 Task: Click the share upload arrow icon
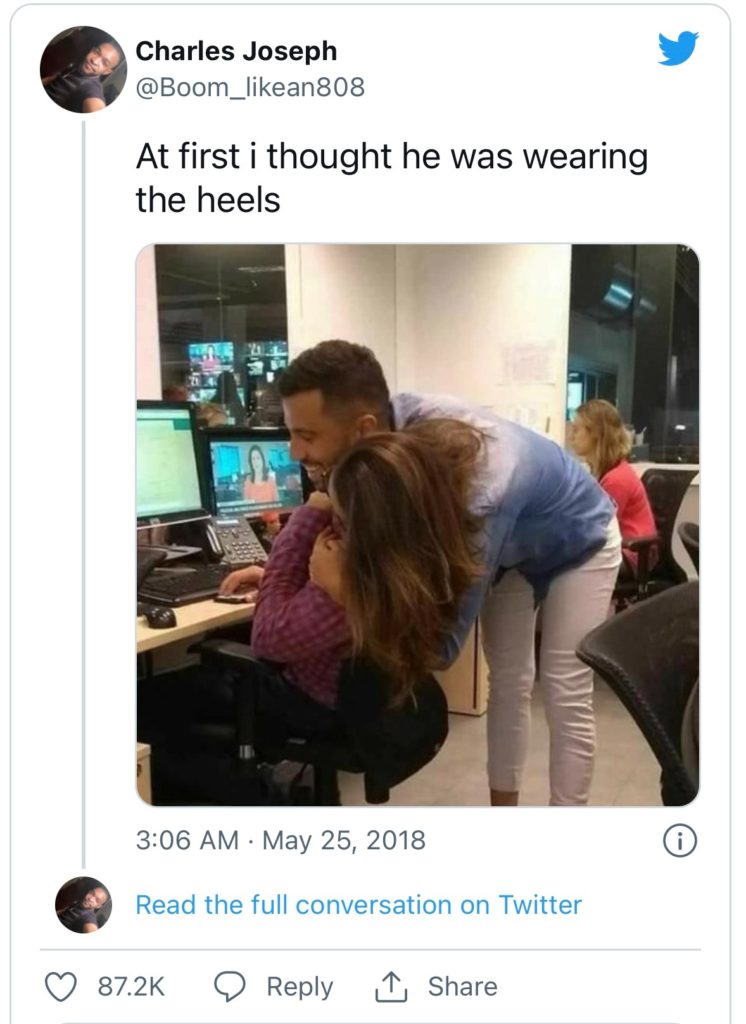(x=391, y=986)
